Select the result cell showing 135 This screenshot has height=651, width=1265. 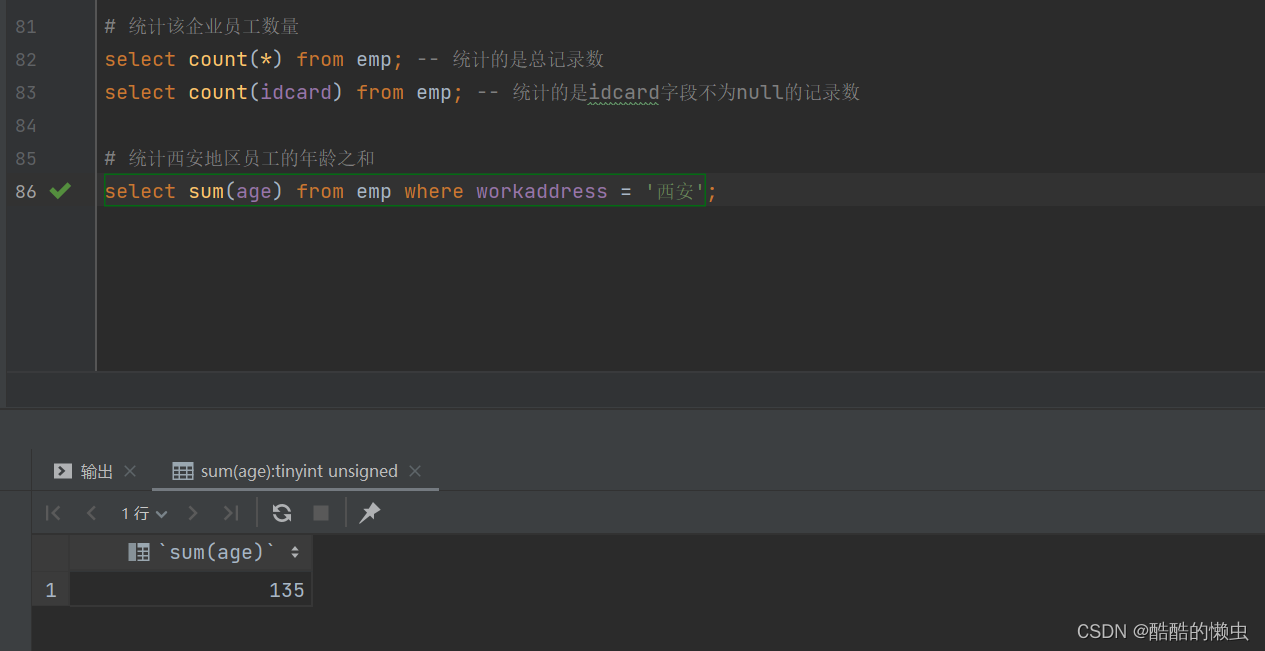(x=190, y=590)
